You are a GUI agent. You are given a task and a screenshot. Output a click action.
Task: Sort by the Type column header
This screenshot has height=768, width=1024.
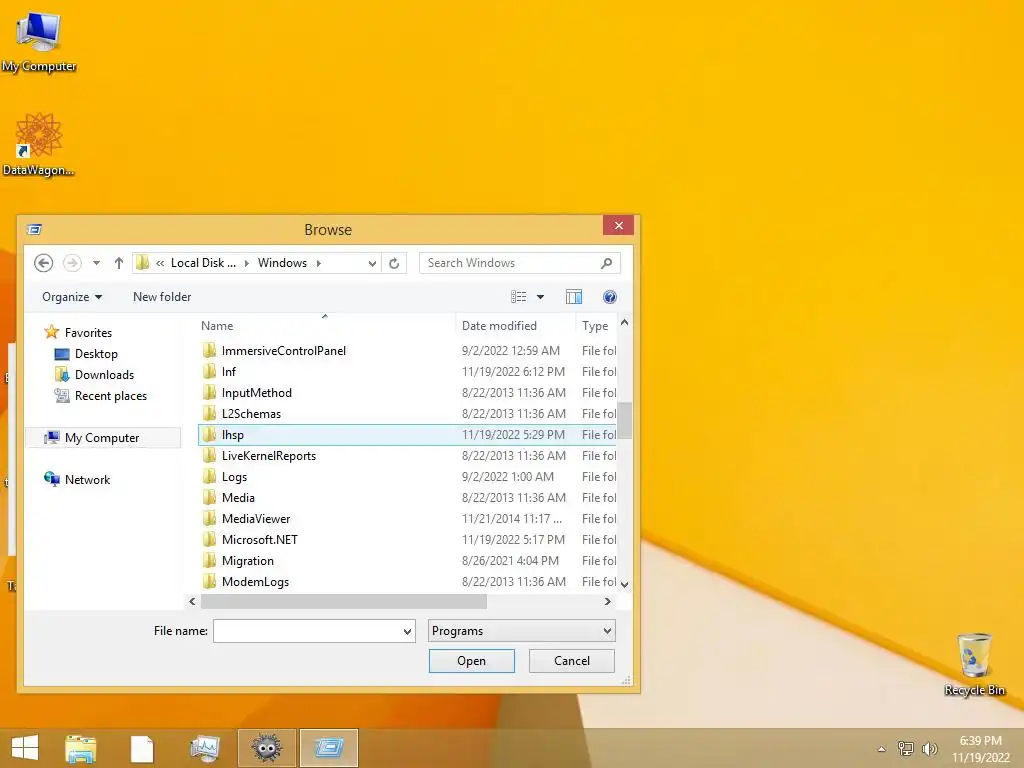tap(594, 325)
